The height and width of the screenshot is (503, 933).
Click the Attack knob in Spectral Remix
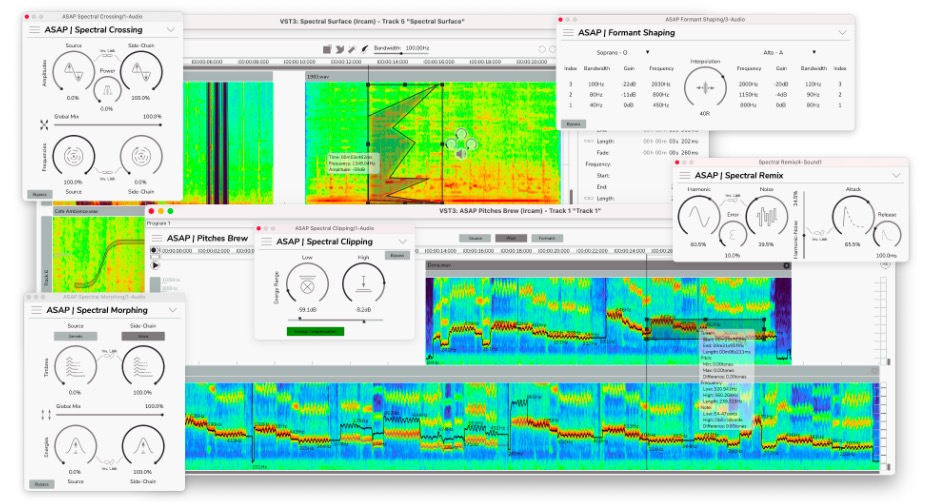tap(853, 217)
